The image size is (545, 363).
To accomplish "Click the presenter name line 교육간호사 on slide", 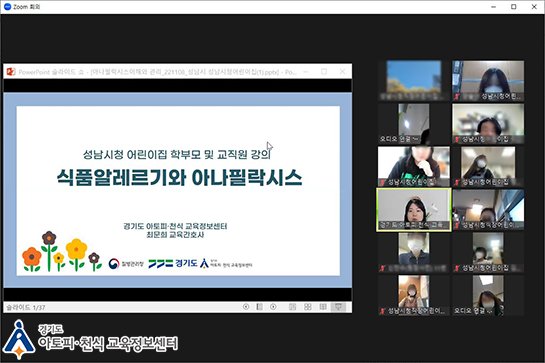I will pos(175,235).
